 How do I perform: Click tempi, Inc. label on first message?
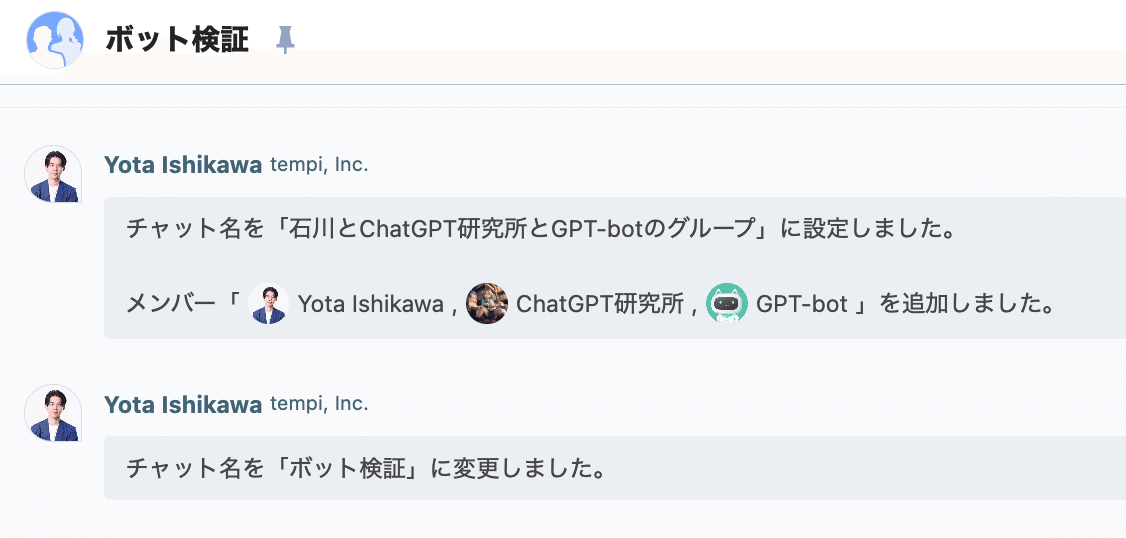[x=319, y=165]
